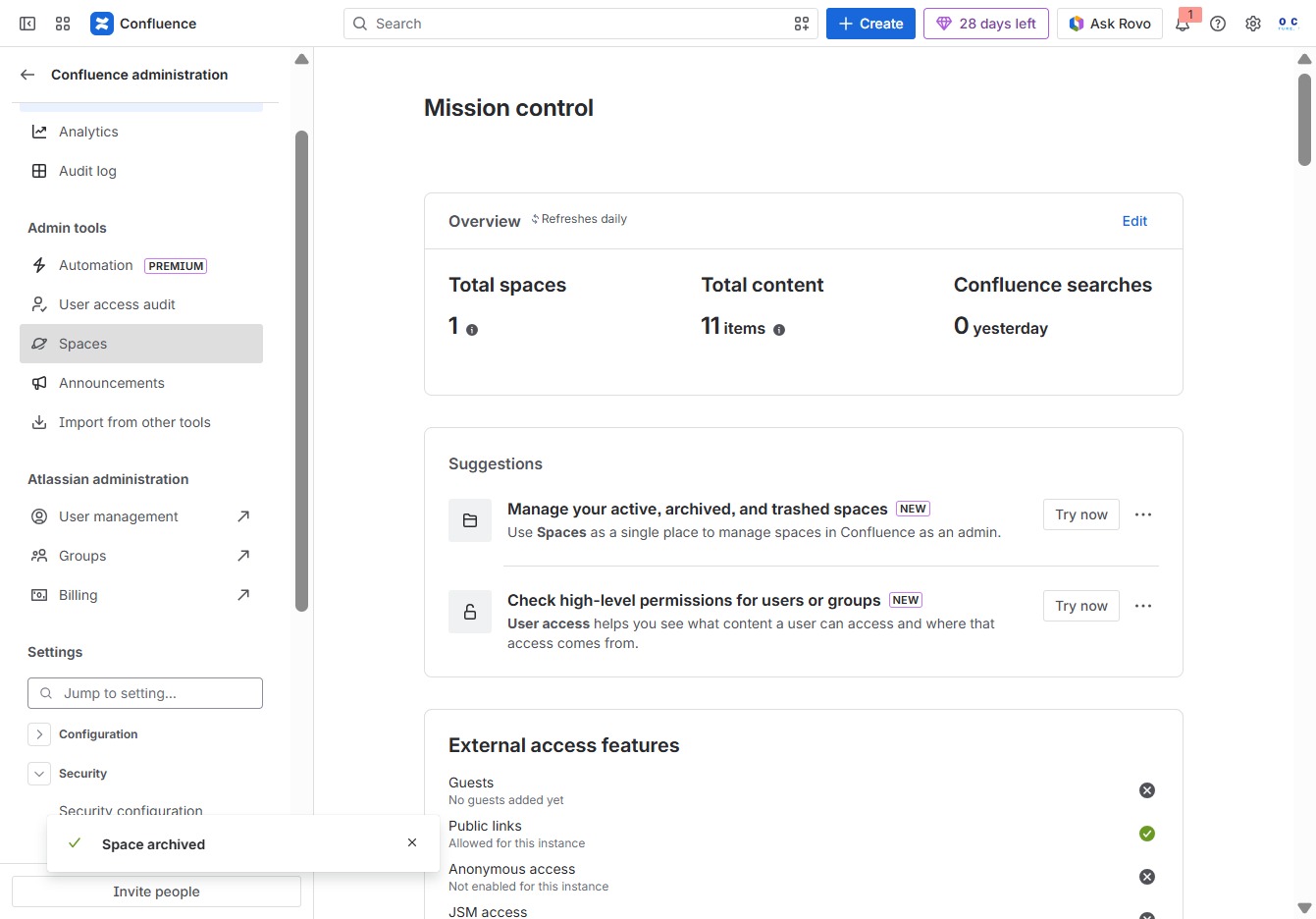Open Analytics in the sidebar
1316x919 pixels.
point(141,132)
